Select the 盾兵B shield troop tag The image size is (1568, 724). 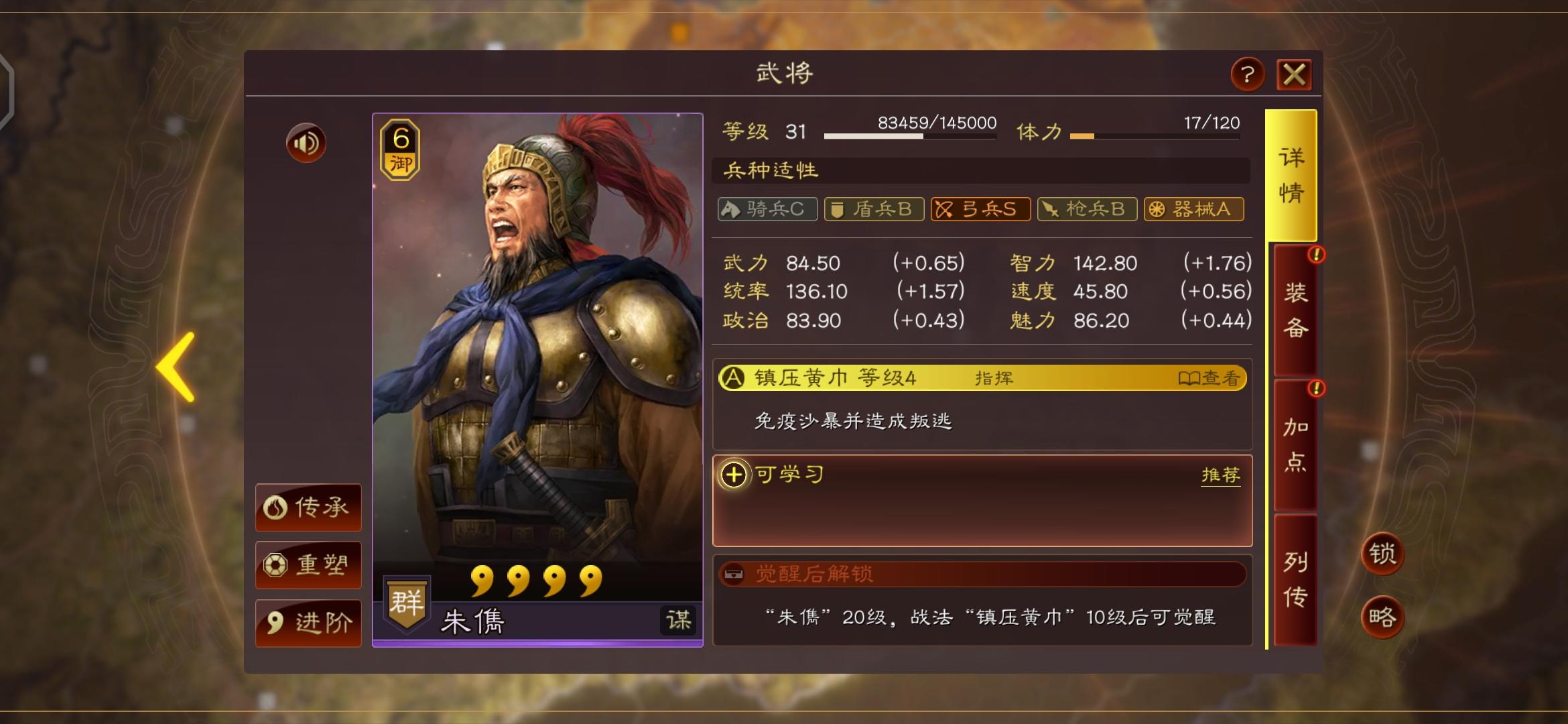tap(874, 209)
